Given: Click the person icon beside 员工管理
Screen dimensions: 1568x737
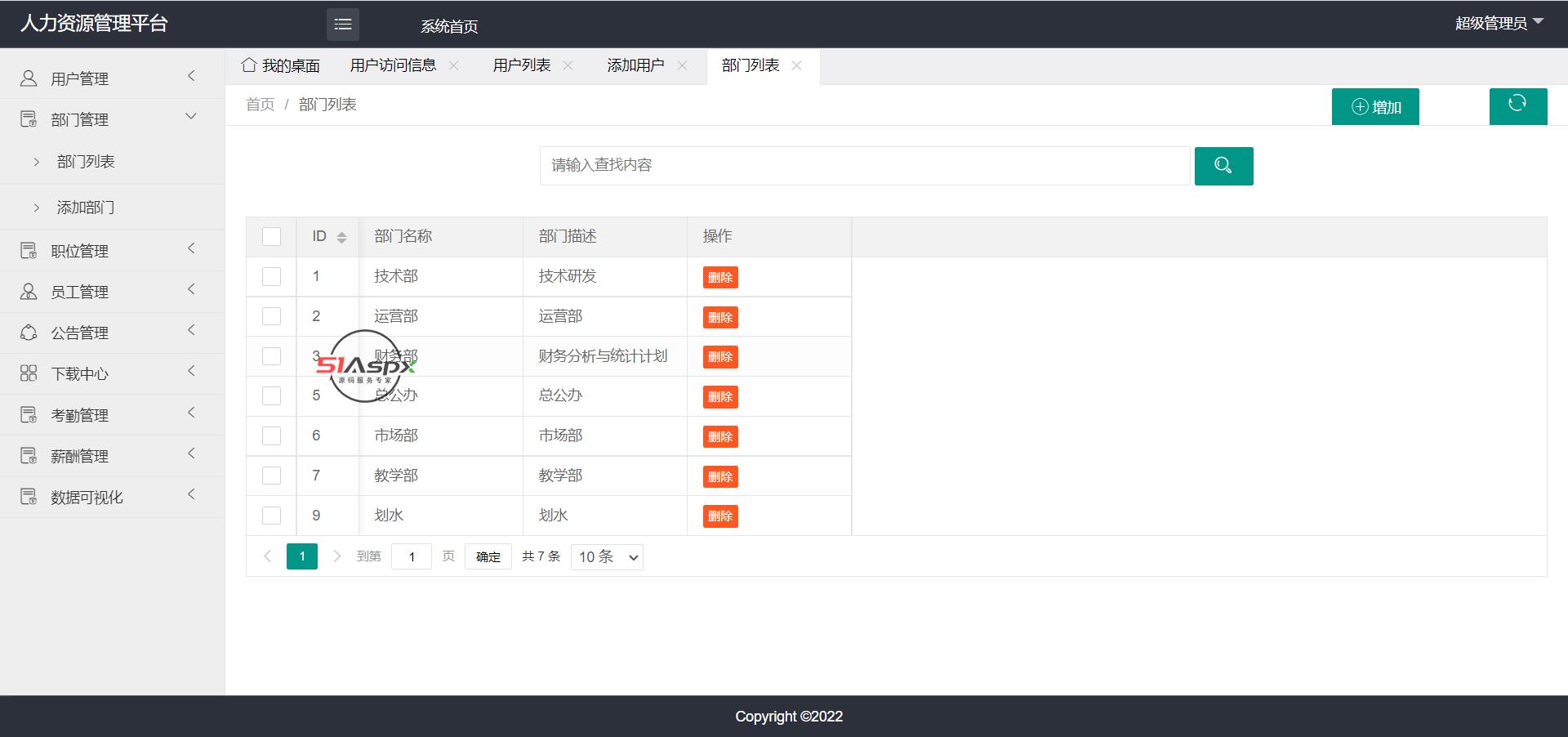Looking at the screenshot, I should [29, 292].
